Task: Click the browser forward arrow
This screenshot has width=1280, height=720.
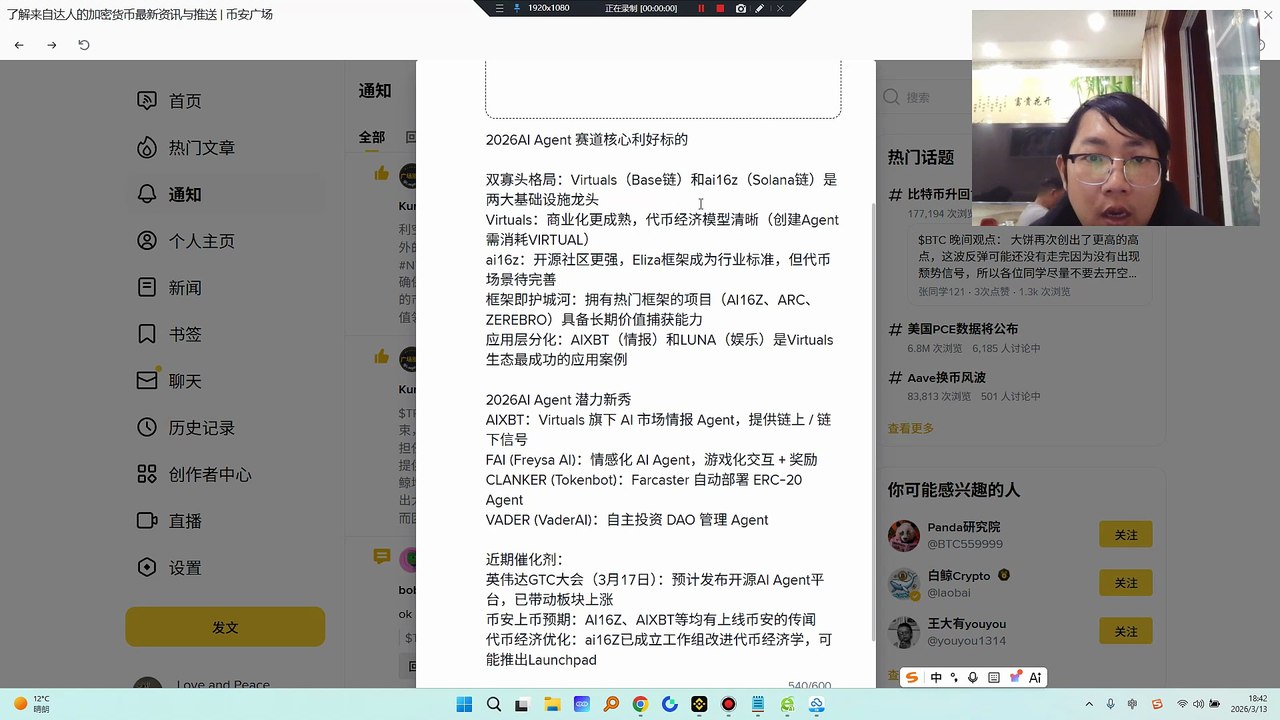Action: pos(52,45)
